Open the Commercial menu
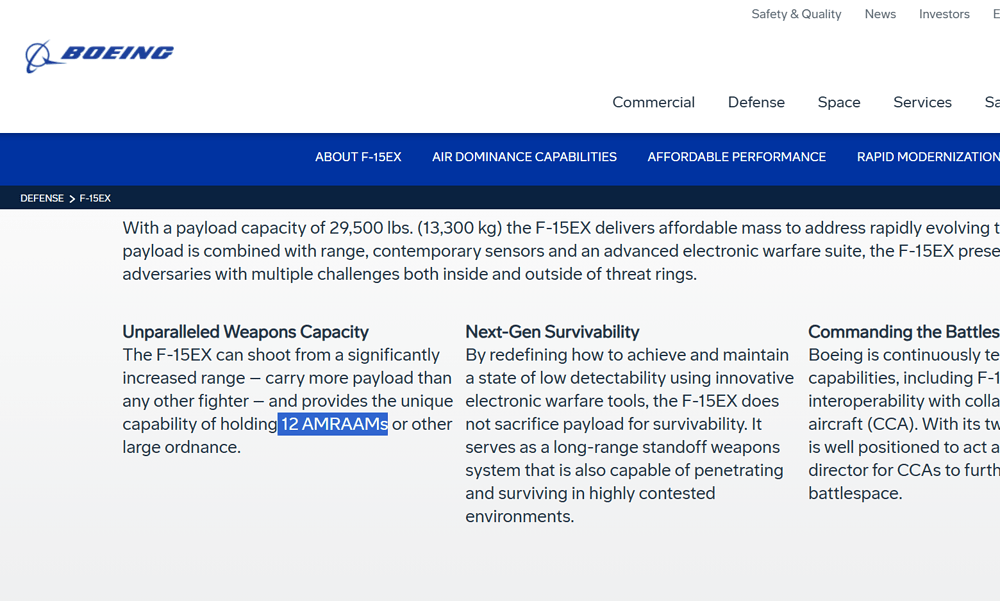Image resolution: width=1000 pixels, height=601 pixels. click(653, 102)
